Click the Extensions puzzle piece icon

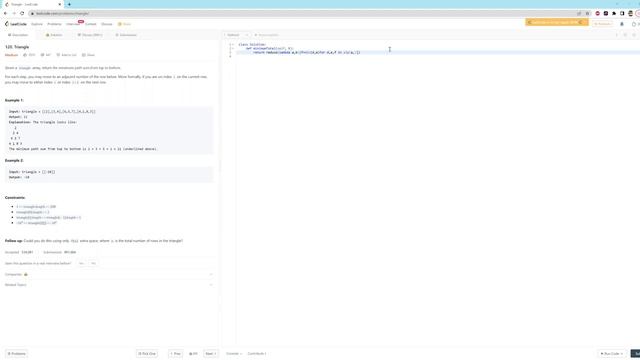tap(614, 13)
